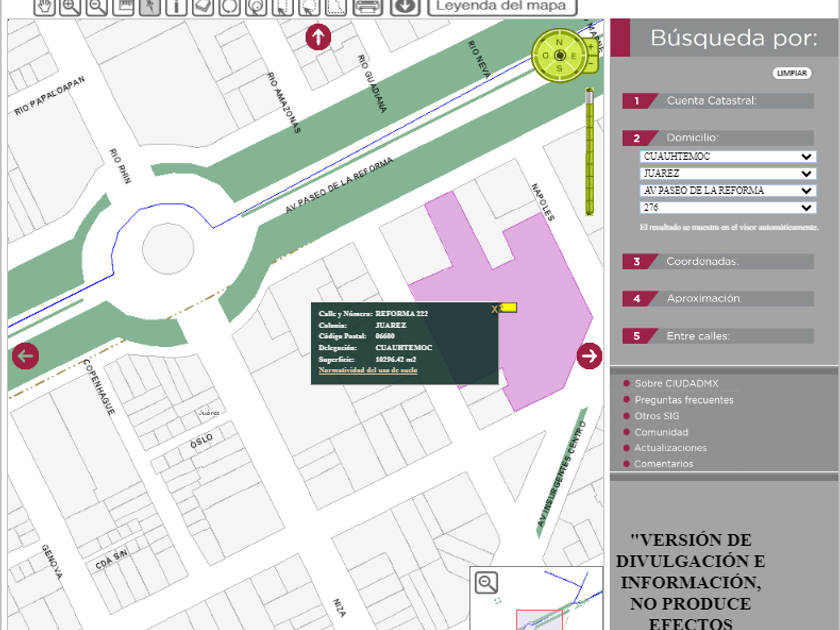The image size is (840, 630).
Task: Click compass minus zoom button
Action: 591,64
